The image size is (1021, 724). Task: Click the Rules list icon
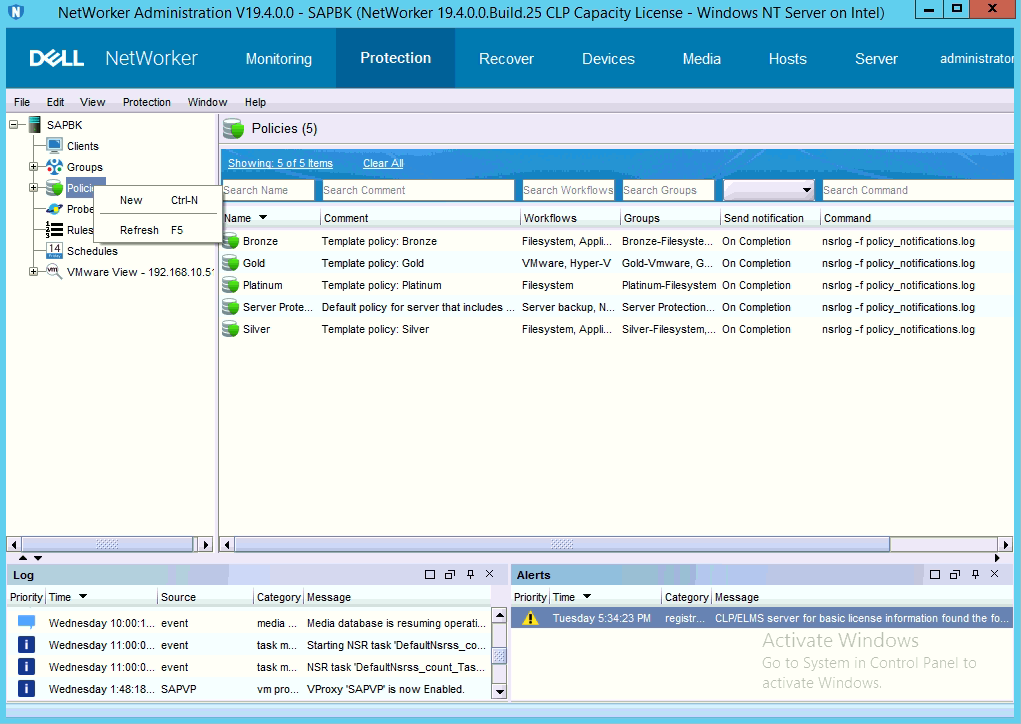coord(55,230)
